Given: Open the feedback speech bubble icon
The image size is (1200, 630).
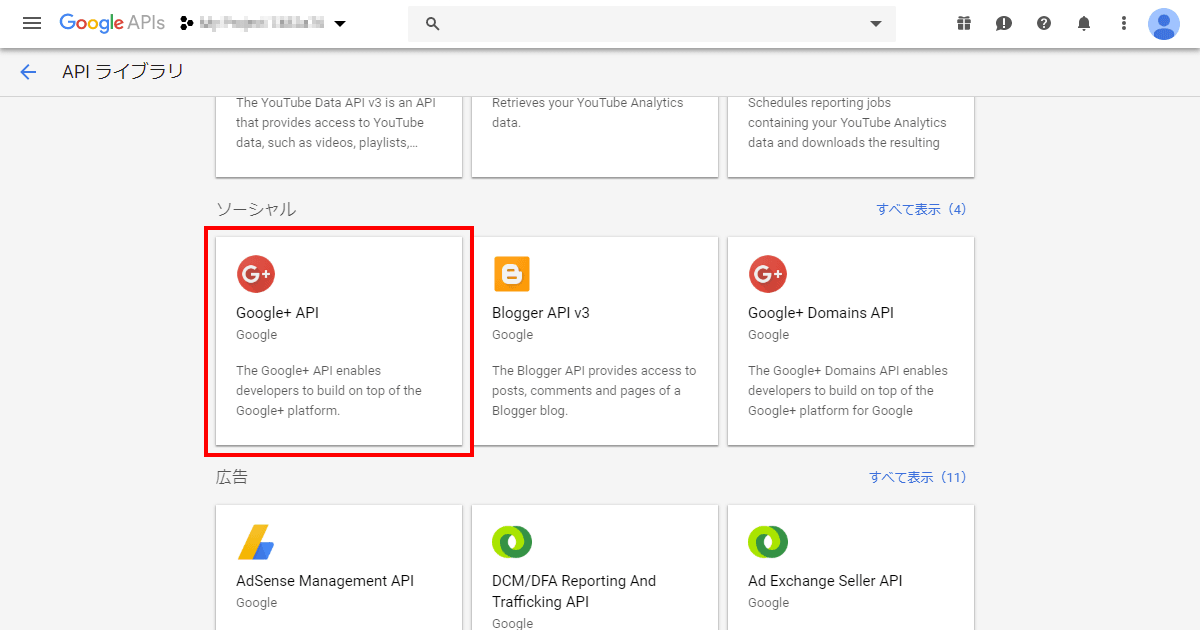Looking at the screenshot, I should 1004,24.
